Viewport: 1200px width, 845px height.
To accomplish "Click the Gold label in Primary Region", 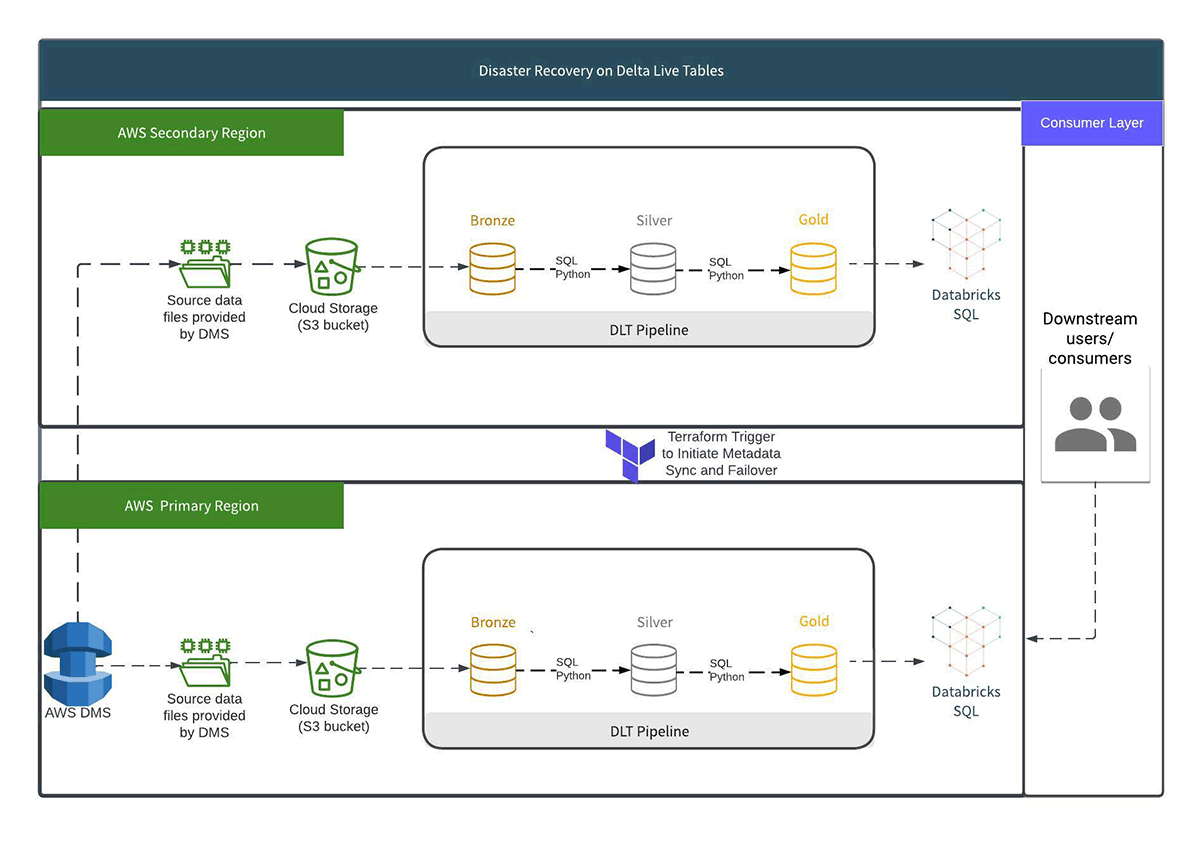I will 814,621.
